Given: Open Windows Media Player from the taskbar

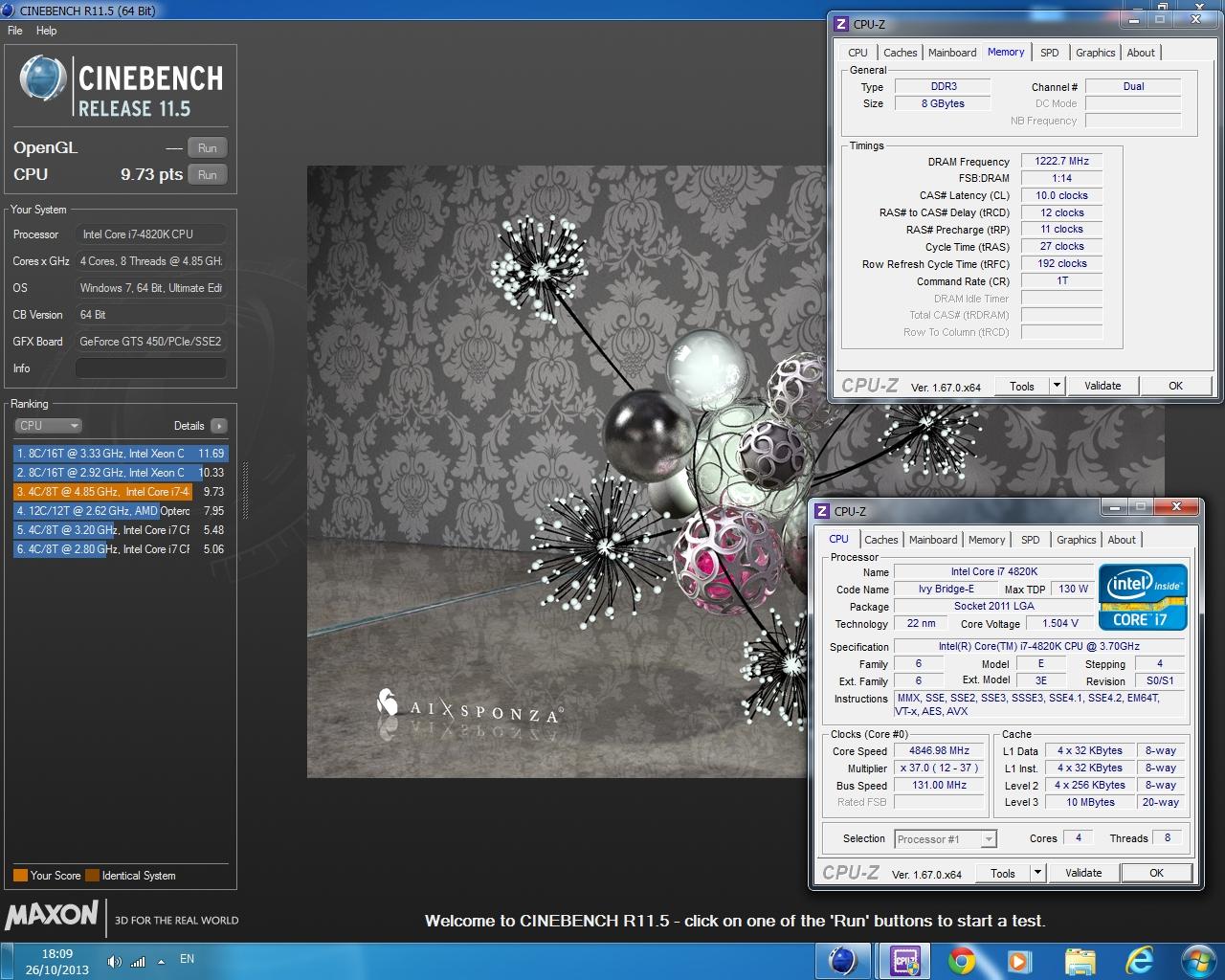Looking at the screenshot, I should click(x=1018, y=961).
